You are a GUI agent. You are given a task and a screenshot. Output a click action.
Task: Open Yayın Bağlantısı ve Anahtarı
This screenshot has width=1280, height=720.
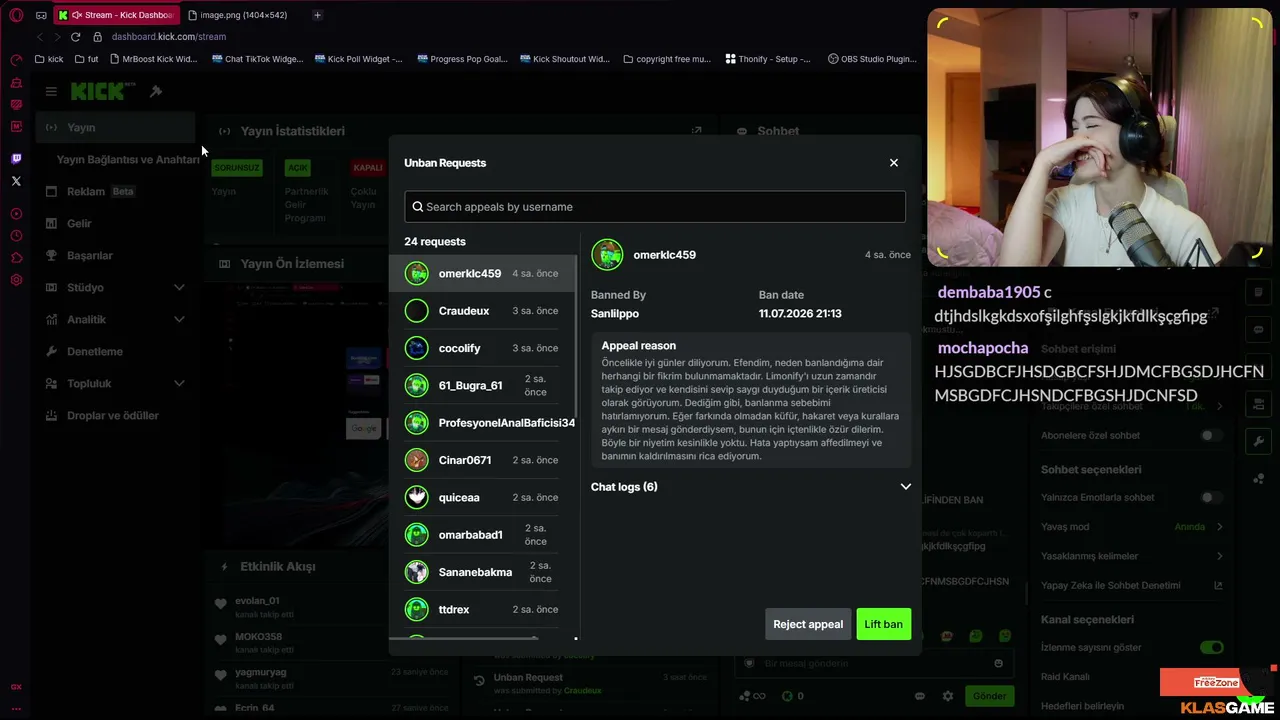tap(128, 159)
